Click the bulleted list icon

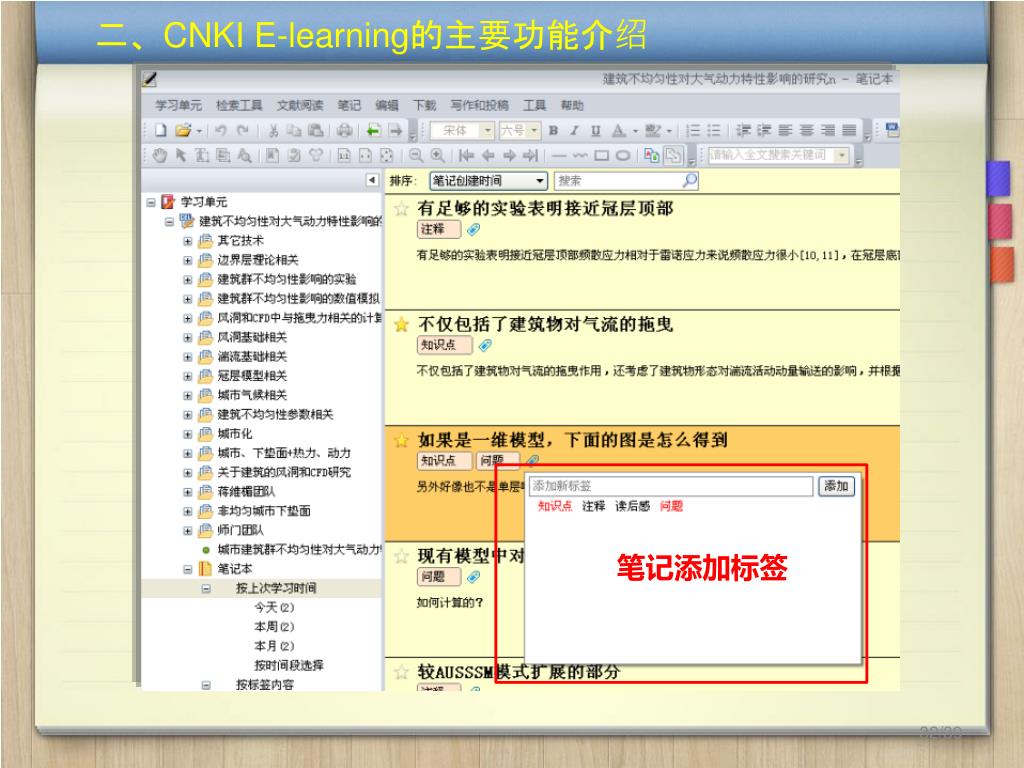tap(714, 131)
